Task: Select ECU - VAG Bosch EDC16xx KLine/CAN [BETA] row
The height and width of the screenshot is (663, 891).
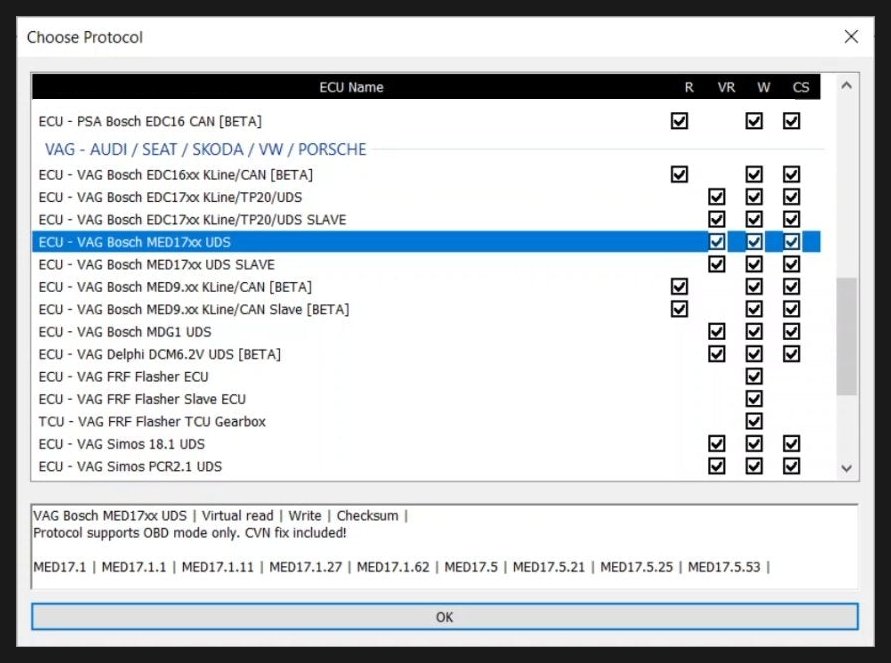Action: click(426, 174)
